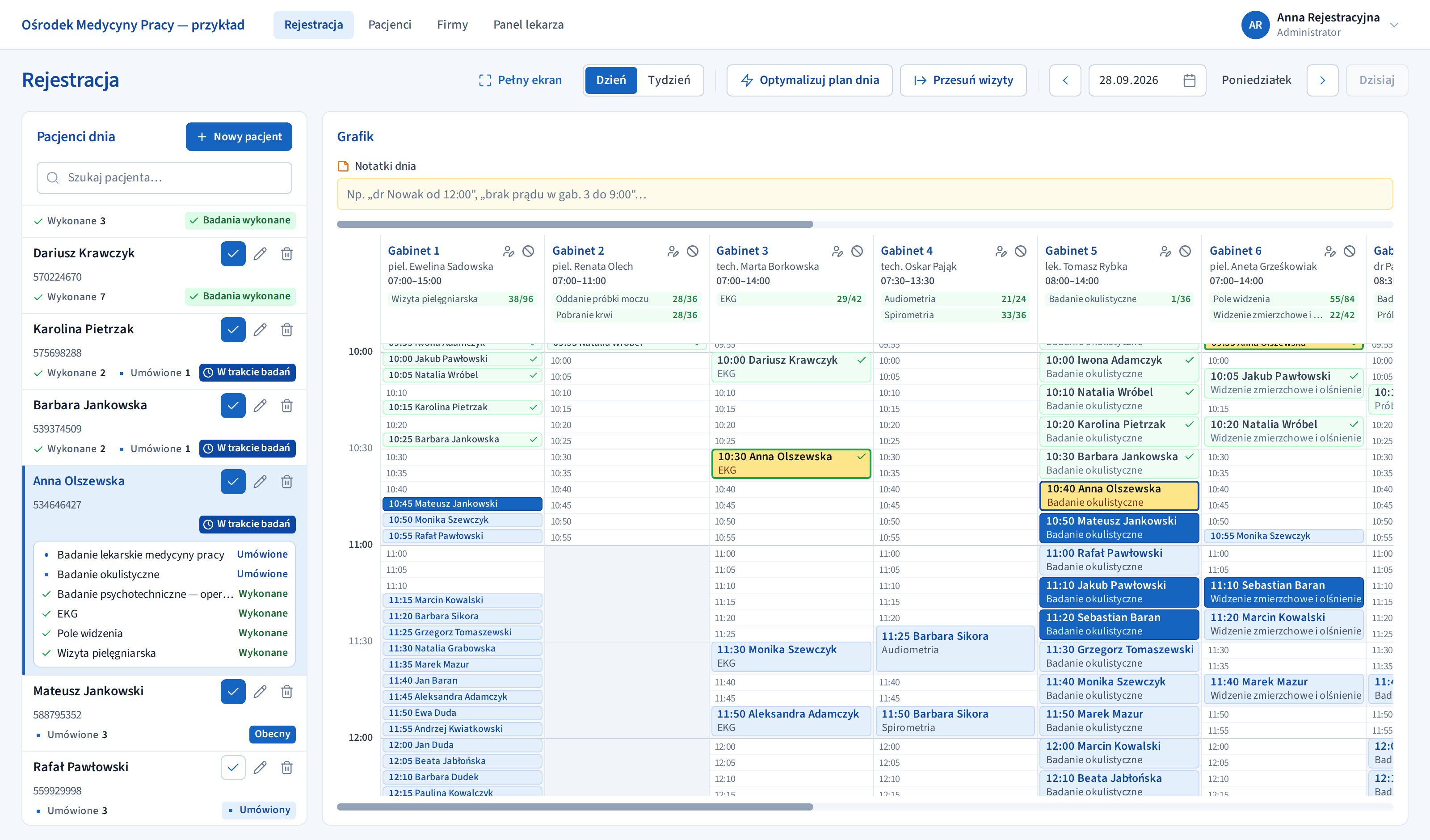The width and height of the screenshot is (1430, 840).
Task: Edit Karolina Pietrzak with pencil icon
Action: pos(260,330)
